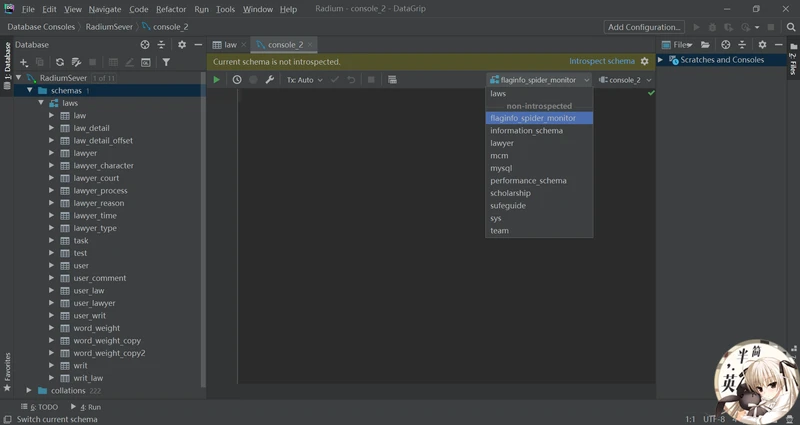This screenshot has width=800, height=425.
Task: Open the Files view dropdown
Action: (677, 45)
